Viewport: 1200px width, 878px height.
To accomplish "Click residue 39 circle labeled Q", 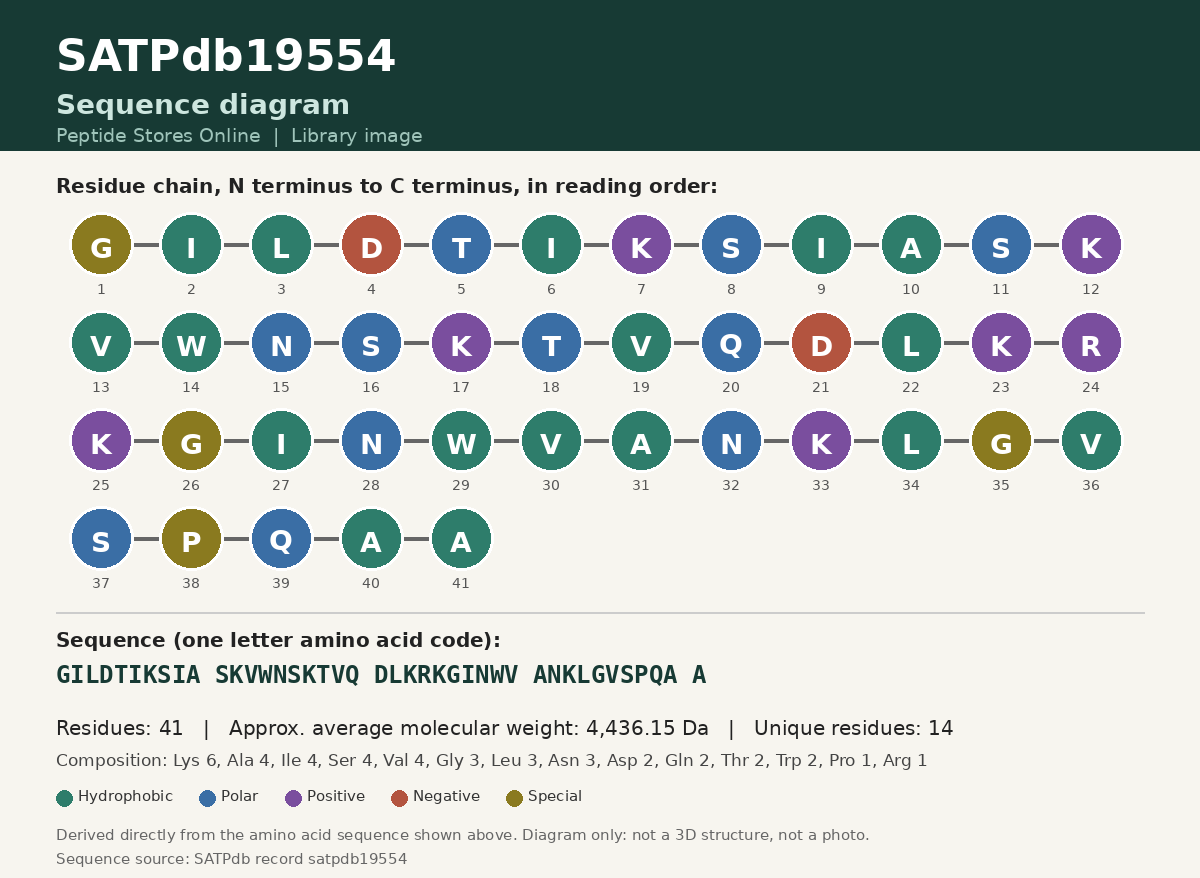I will [x=281, y=539].
